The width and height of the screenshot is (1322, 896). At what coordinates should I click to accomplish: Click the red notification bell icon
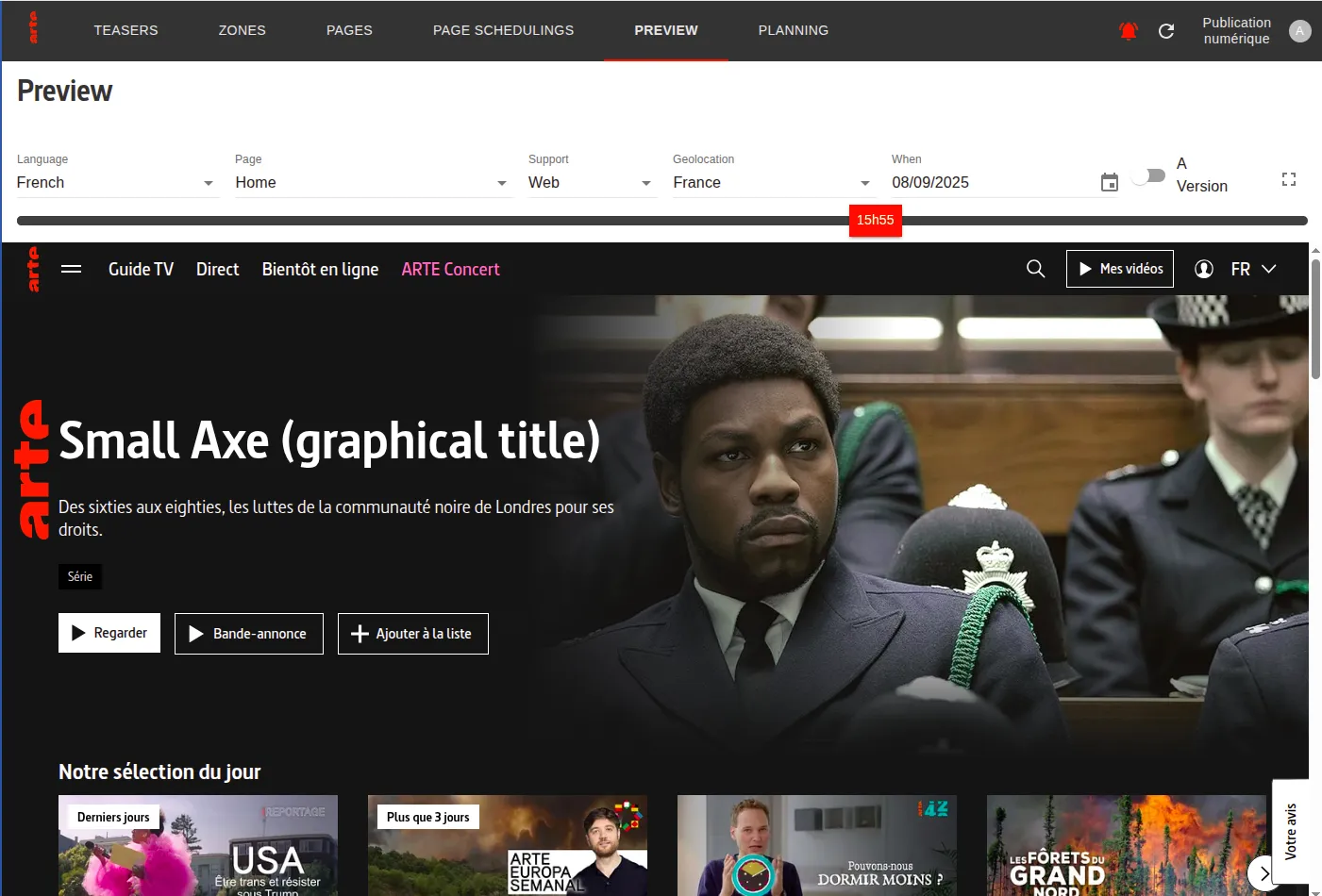pyautogui.click(x=1129, y=31)
